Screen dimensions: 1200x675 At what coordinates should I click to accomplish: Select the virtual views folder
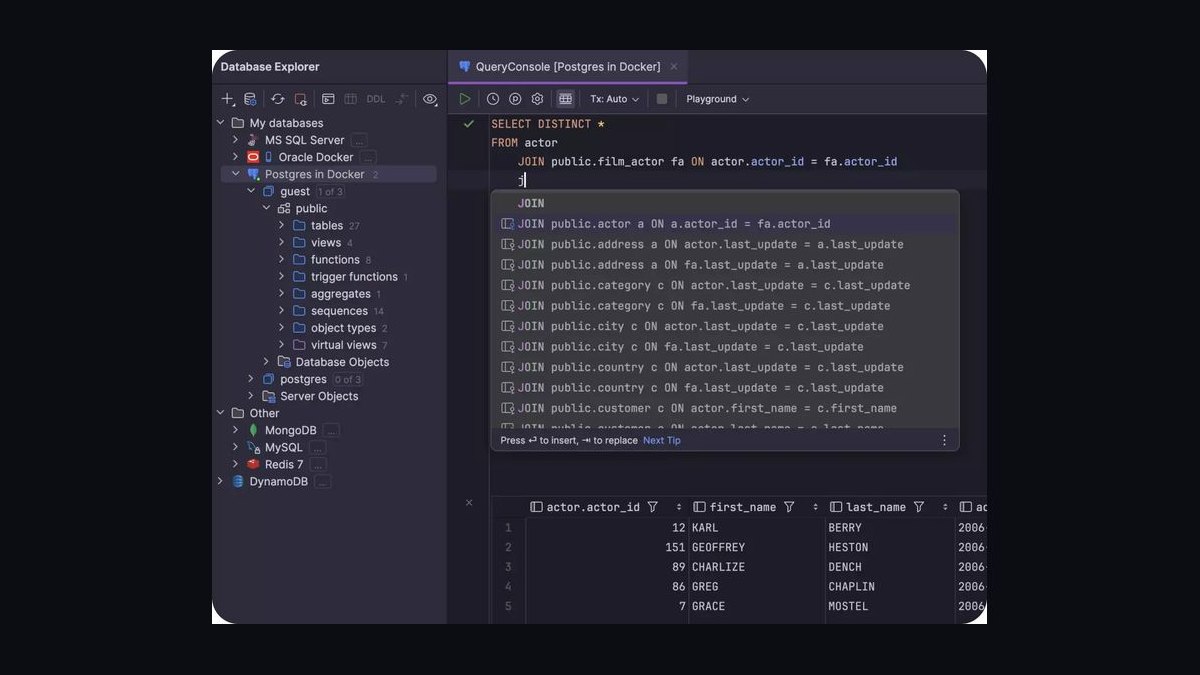pyautogui.click(x=343, y=345)
